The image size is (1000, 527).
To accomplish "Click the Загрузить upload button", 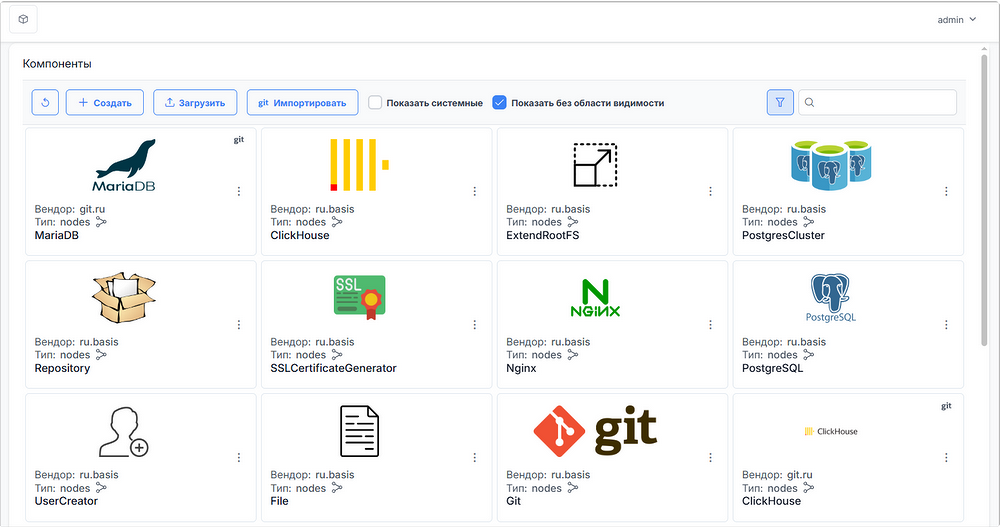I will click(x=195, y=103).
